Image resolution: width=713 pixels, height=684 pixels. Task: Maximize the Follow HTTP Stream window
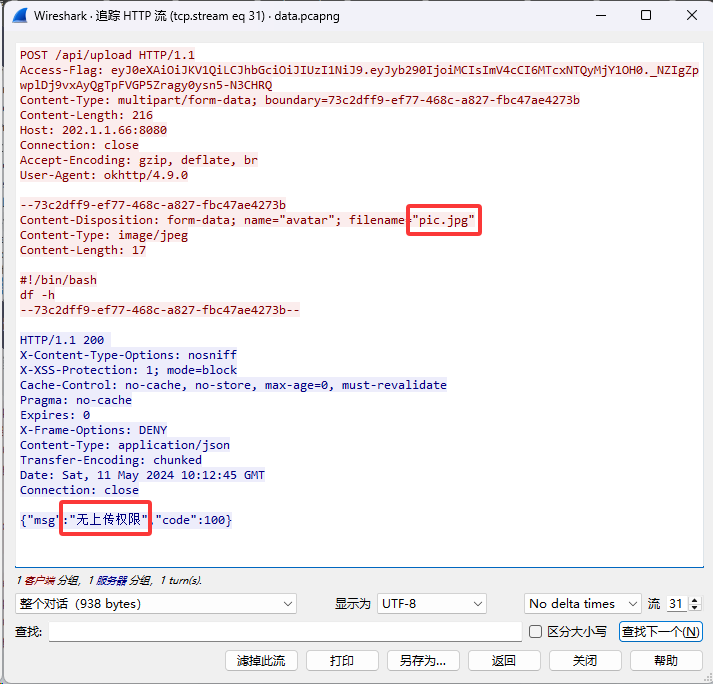point(645,16)
